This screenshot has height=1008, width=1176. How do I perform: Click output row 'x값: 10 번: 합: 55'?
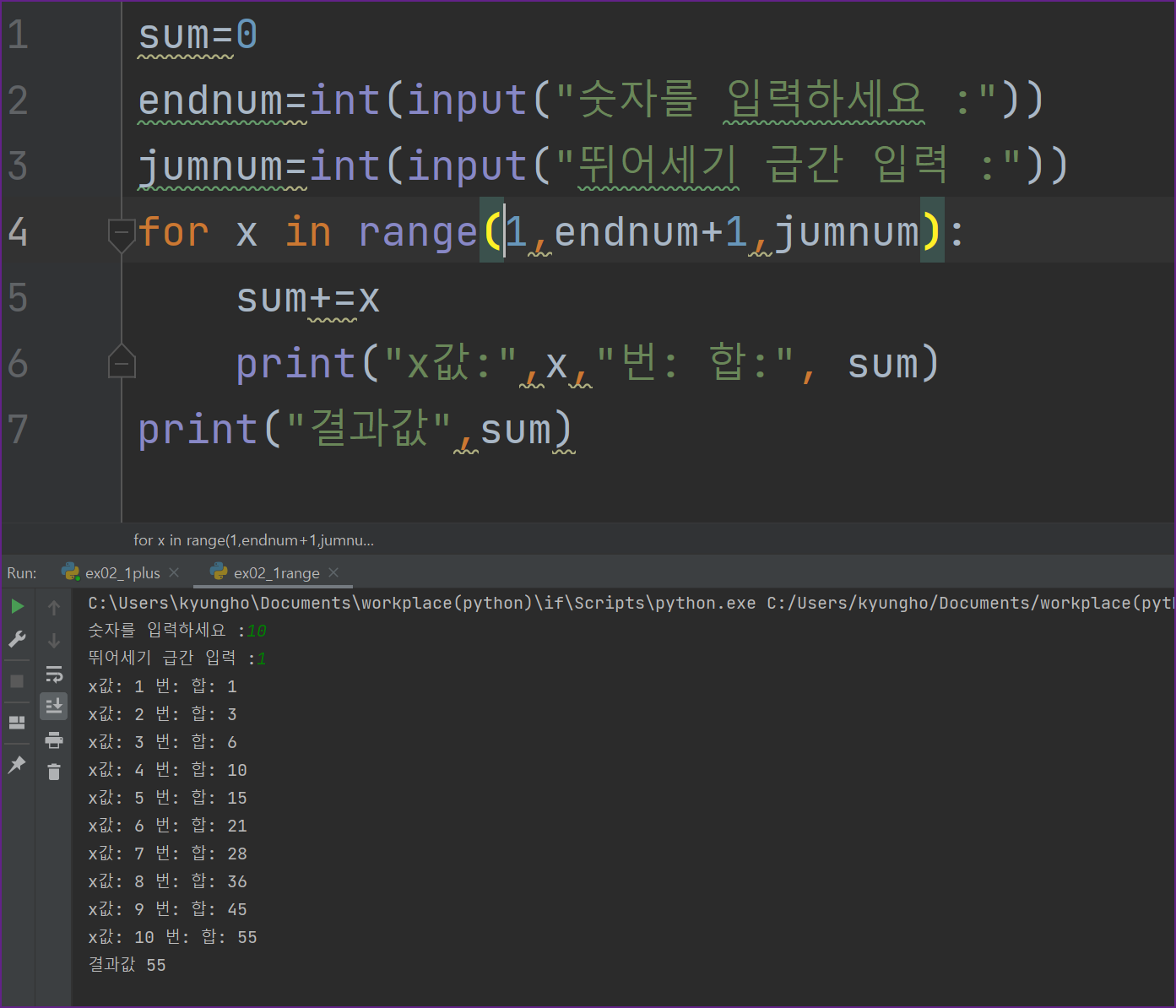pyautogui.click(x=172, y=937)
